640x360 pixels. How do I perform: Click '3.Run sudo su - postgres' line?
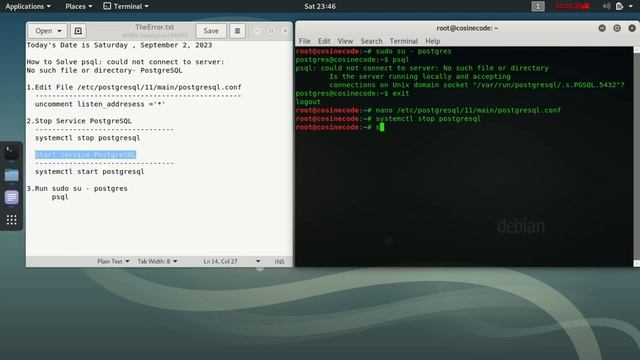pyautogui.click(x=77, y=189)
